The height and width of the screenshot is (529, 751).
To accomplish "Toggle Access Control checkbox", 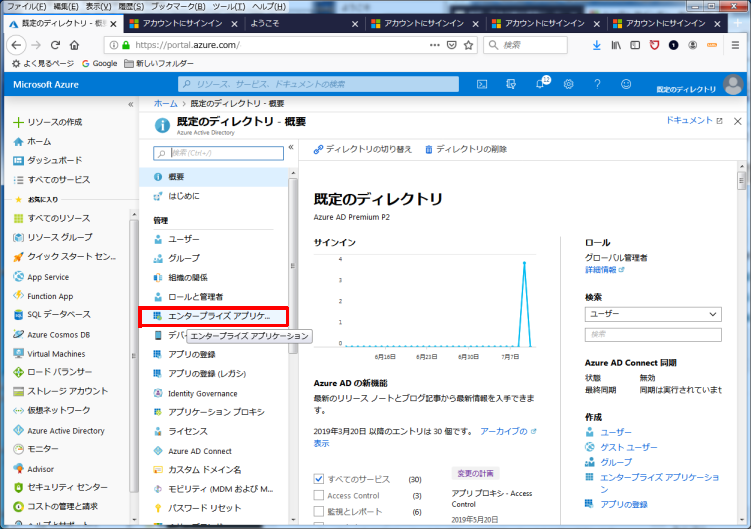I will 319,495.
